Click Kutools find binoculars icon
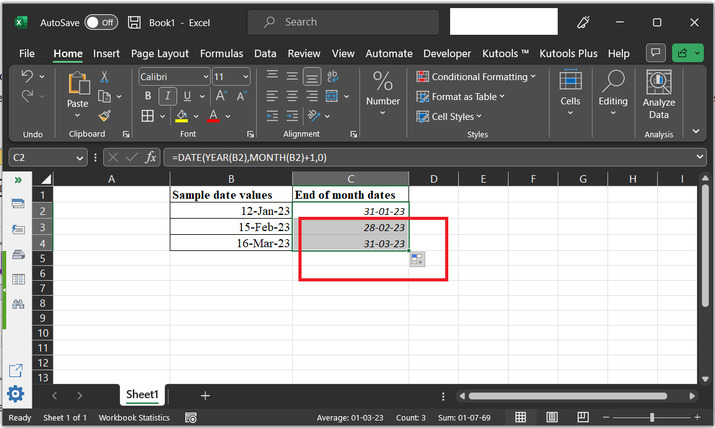Screen dimensions: 715x428 click(x=18, y=304)
